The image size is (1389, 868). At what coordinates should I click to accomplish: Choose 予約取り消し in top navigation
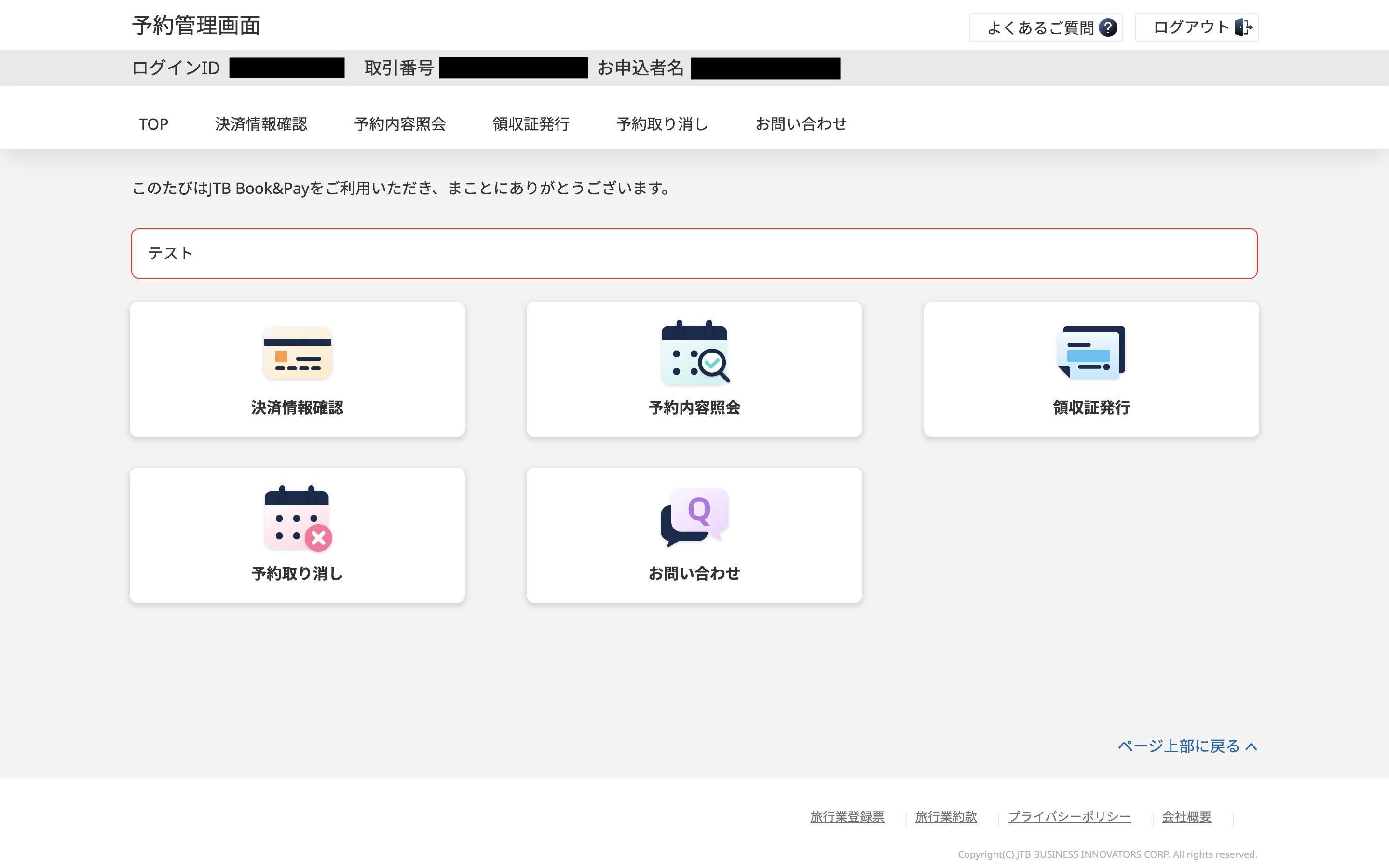(662, 124)
